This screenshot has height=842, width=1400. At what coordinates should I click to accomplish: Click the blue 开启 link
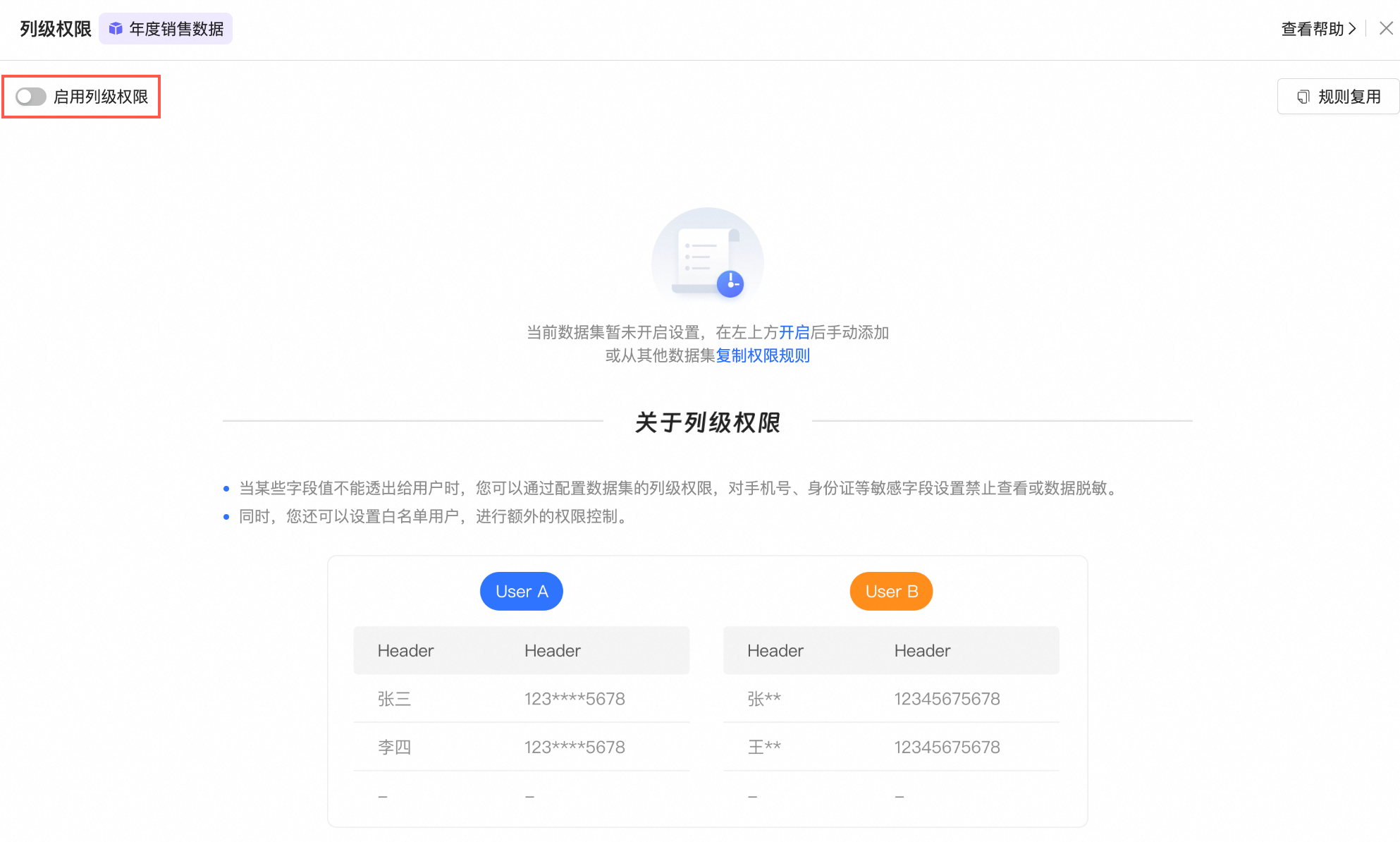794,332
